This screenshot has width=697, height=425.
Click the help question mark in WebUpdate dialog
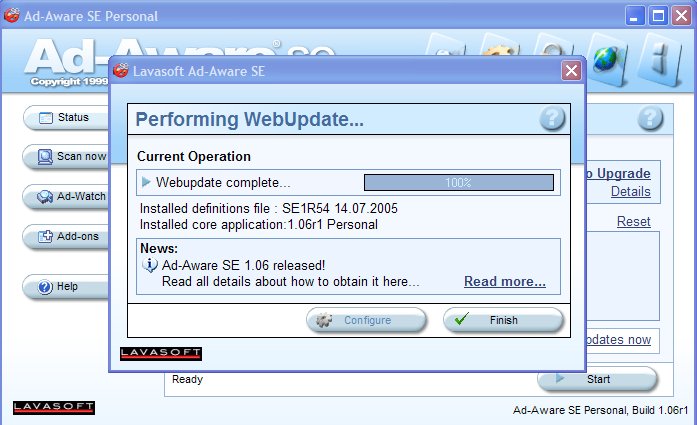[x=552, y=118]
